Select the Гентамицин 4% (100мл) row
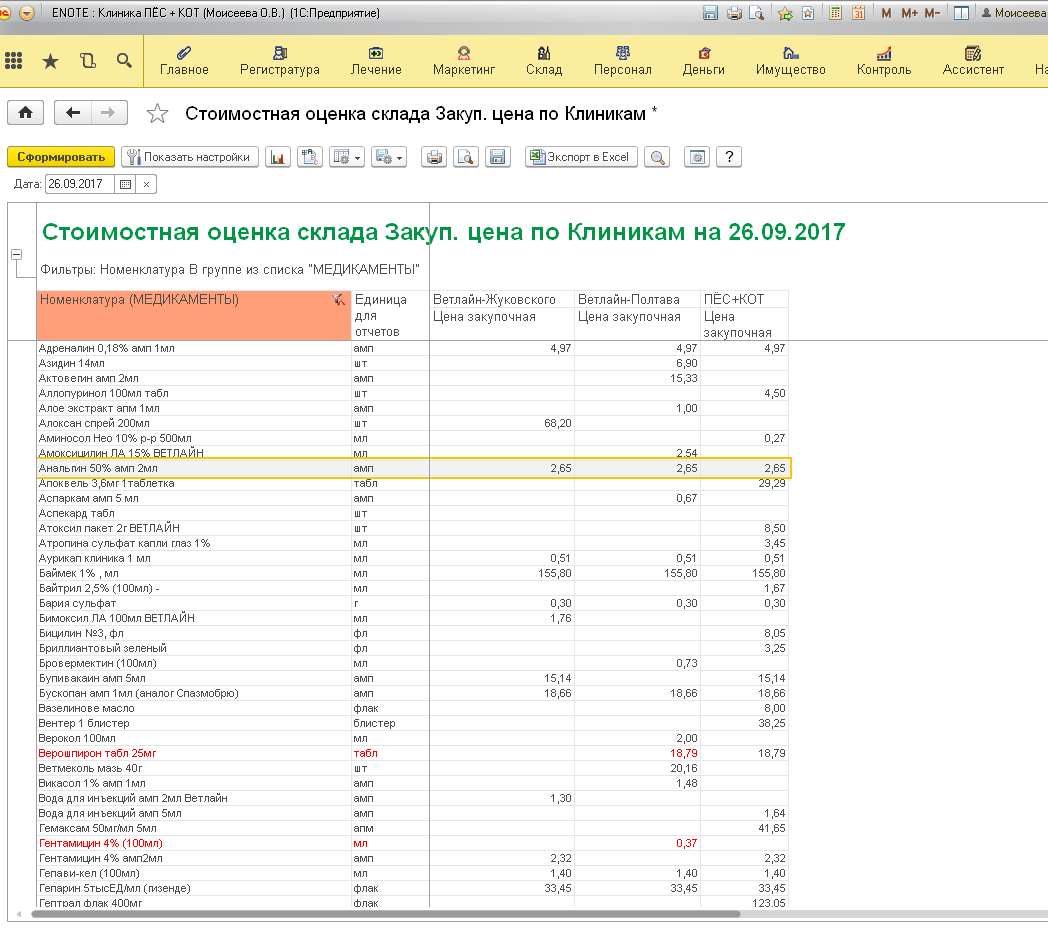 [x=412, y=844]
